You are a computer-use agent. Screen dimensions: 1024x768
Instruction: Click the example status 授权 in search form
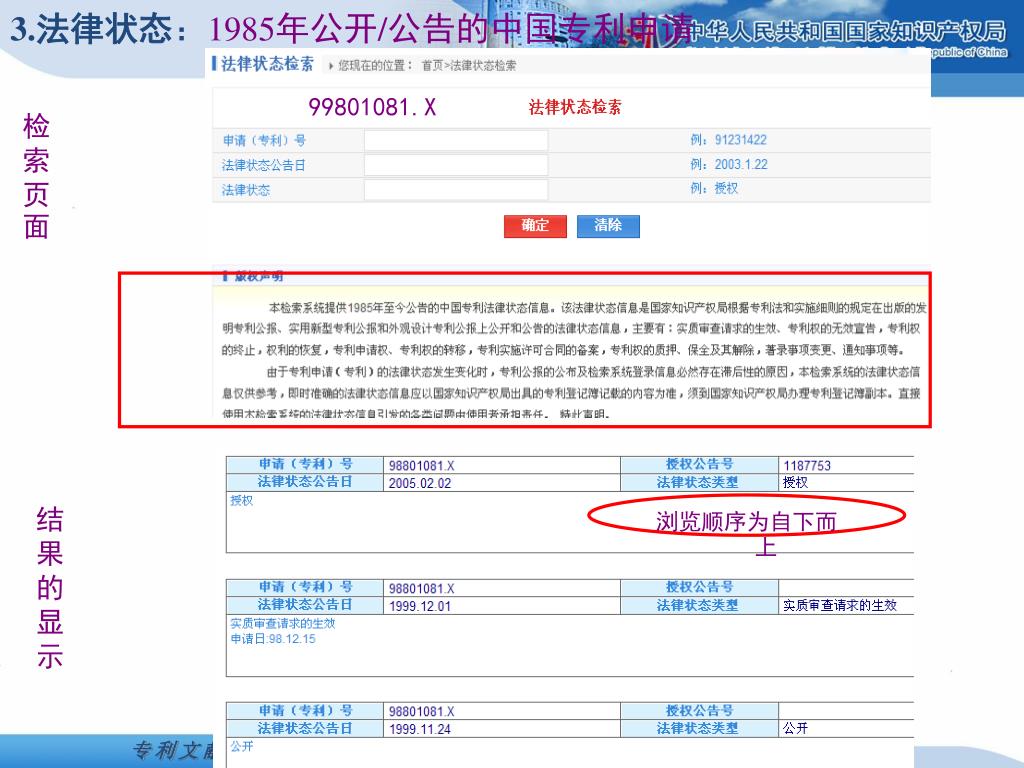click(726, 189)
